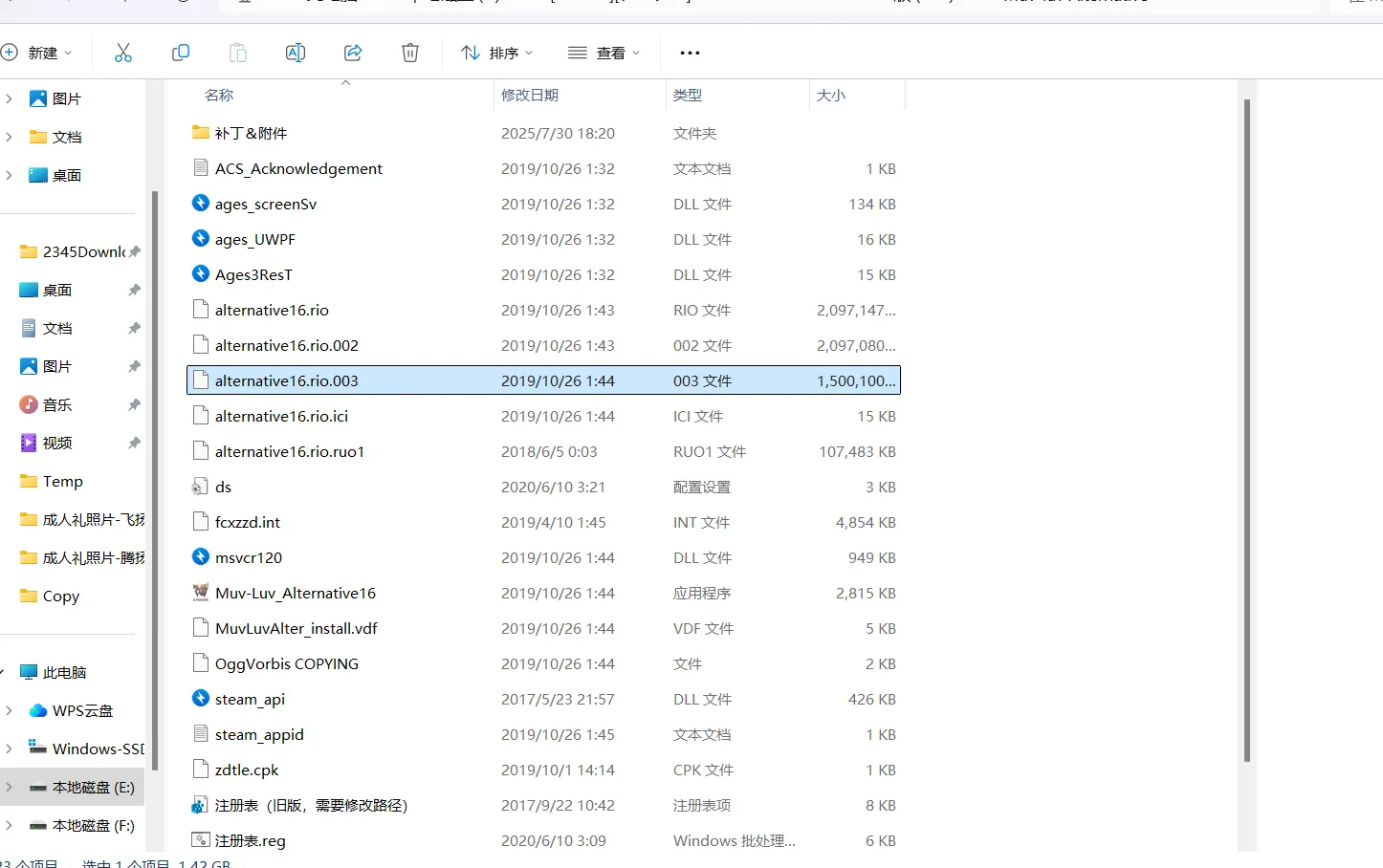This screenshot has height=868, width=1383.
Task: Click the 文件夹 type cell of 补丁&附件
Action: (x=694, y=133)
